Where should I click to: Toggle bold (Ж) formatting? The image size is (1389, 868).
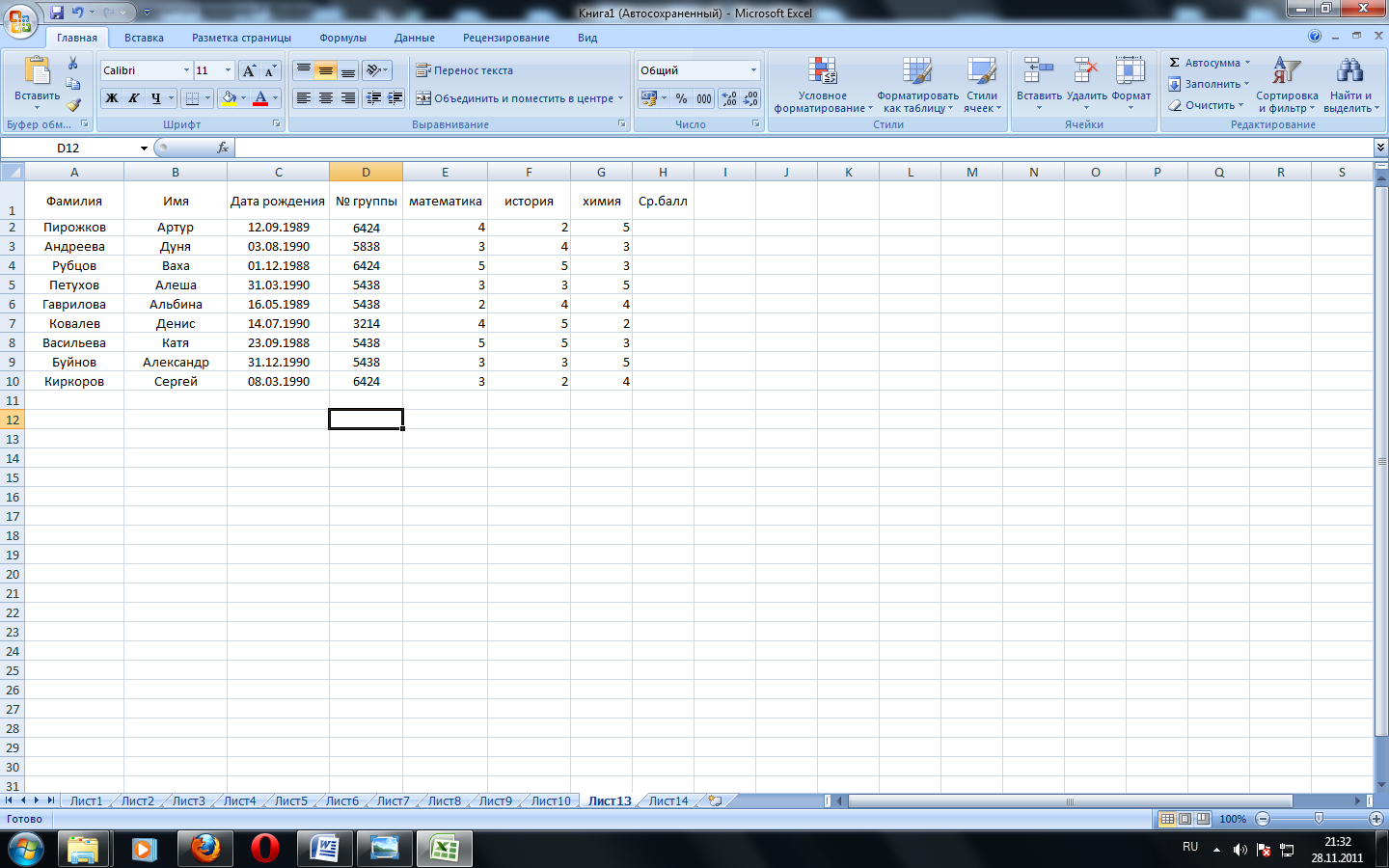tap(112, 98)
